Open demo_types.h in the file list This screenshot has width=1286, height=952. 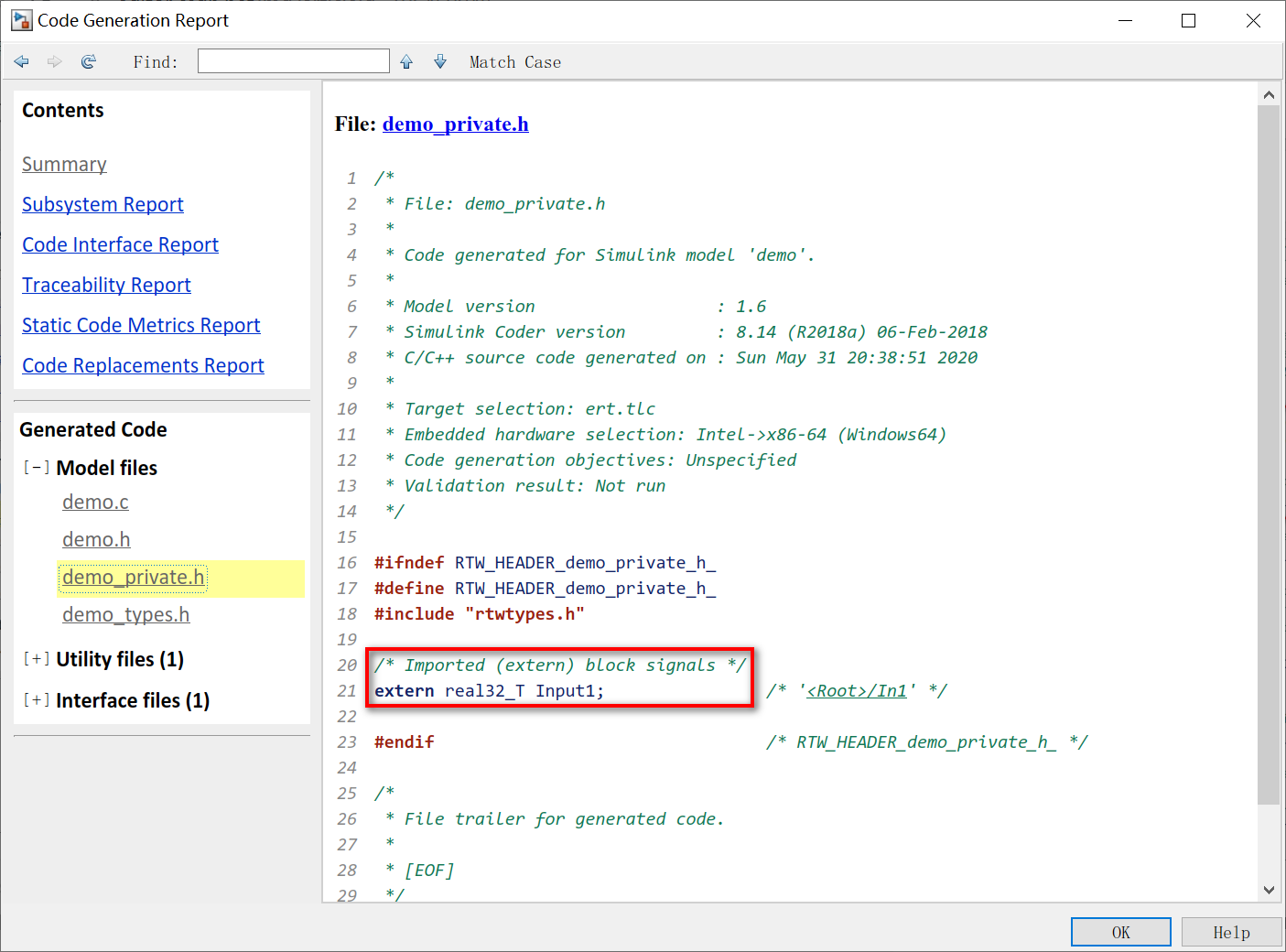point(126,615)
